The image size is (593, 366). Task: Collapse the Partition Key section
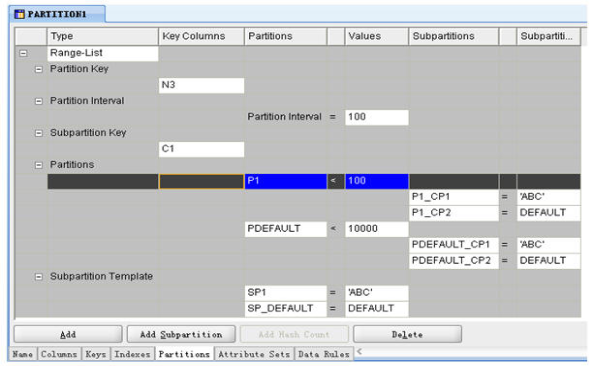point(39,69)
